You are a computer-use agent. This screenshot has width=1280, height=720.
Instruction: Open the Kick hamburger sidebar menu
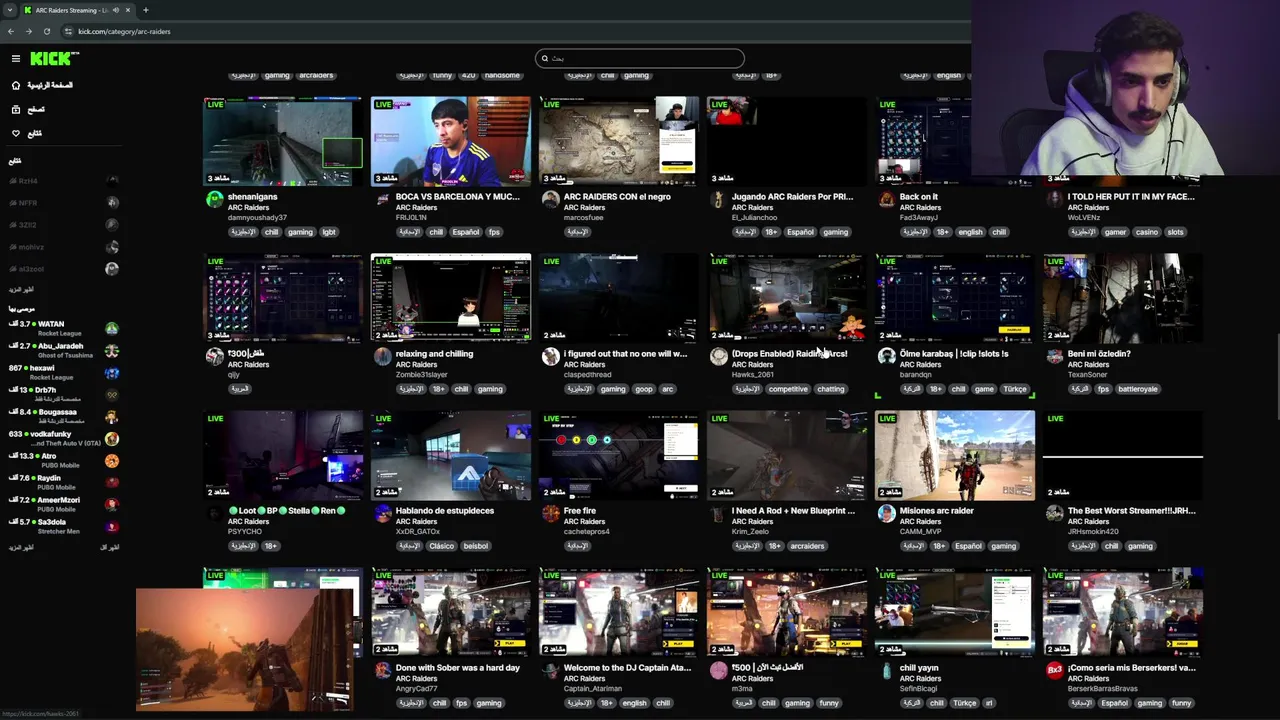click(x=16, y=59)
